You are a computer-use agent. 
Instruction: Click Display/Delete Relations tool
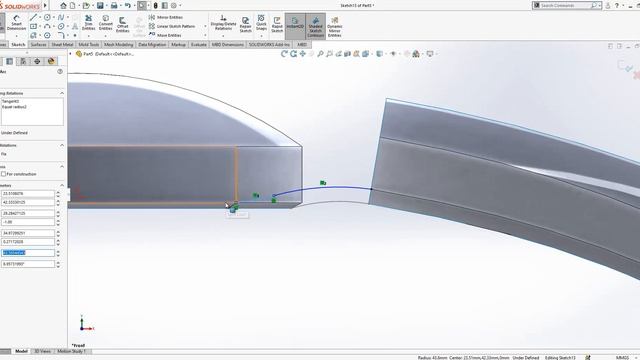223,23
